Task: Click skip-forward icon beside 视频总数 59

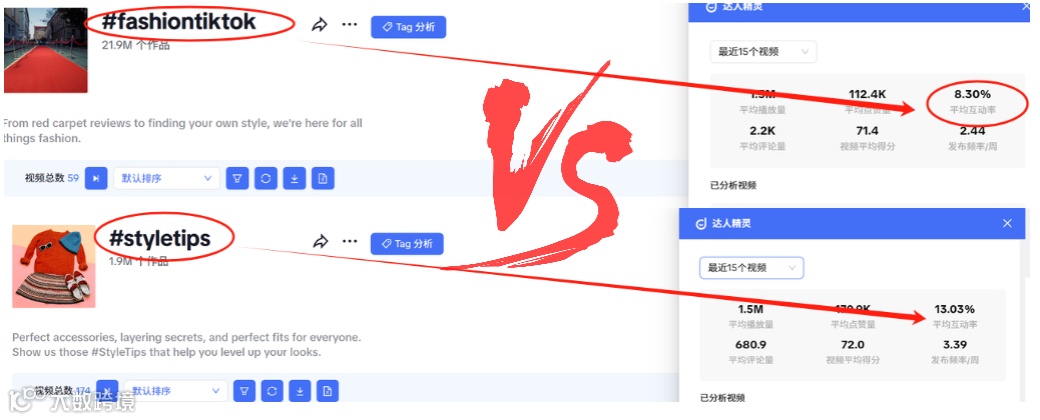Action: point(96,178)
